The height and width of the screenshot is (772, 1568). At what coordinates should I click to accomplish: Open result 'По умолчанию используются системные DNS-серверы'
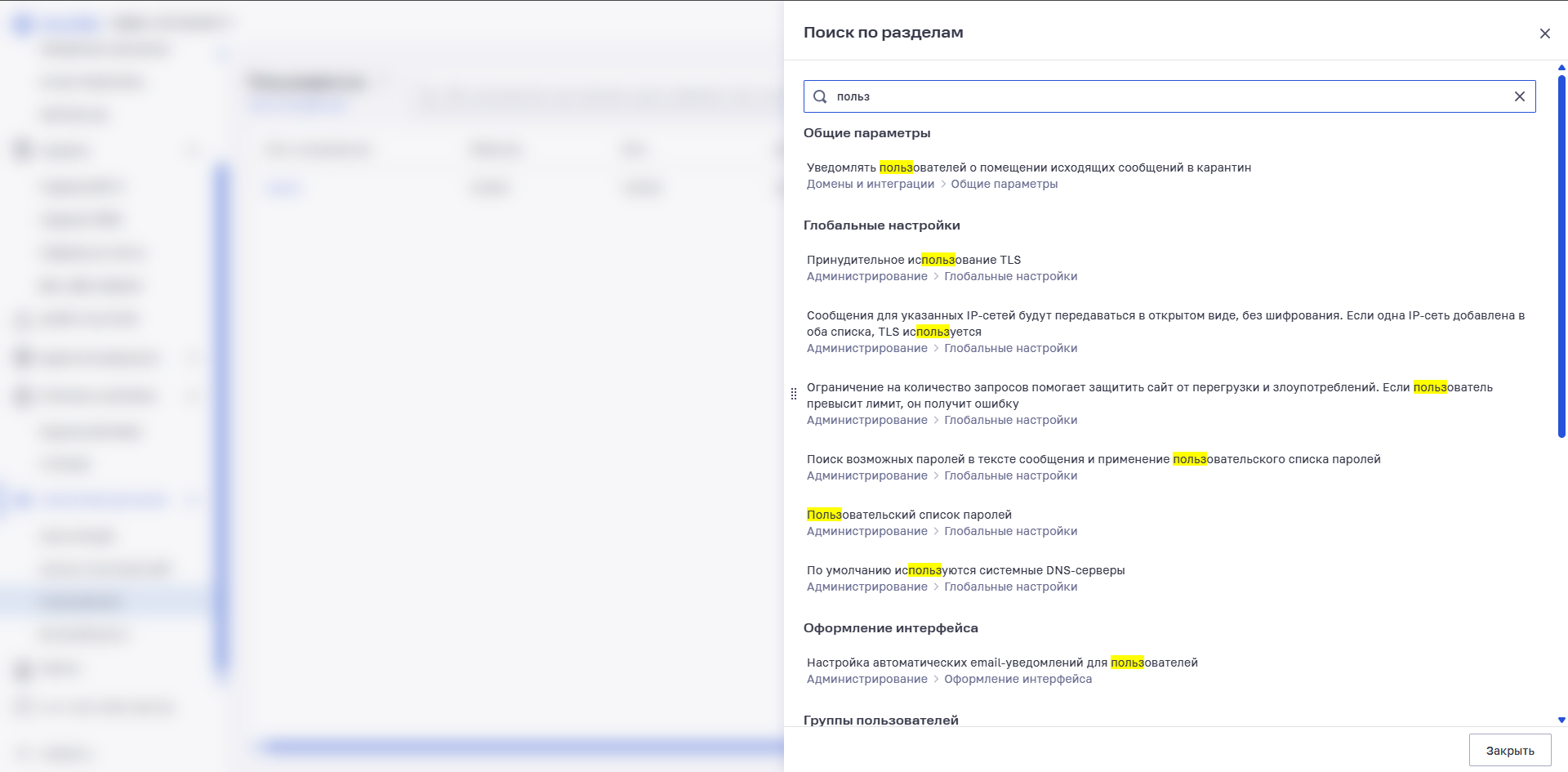(965, 570)
